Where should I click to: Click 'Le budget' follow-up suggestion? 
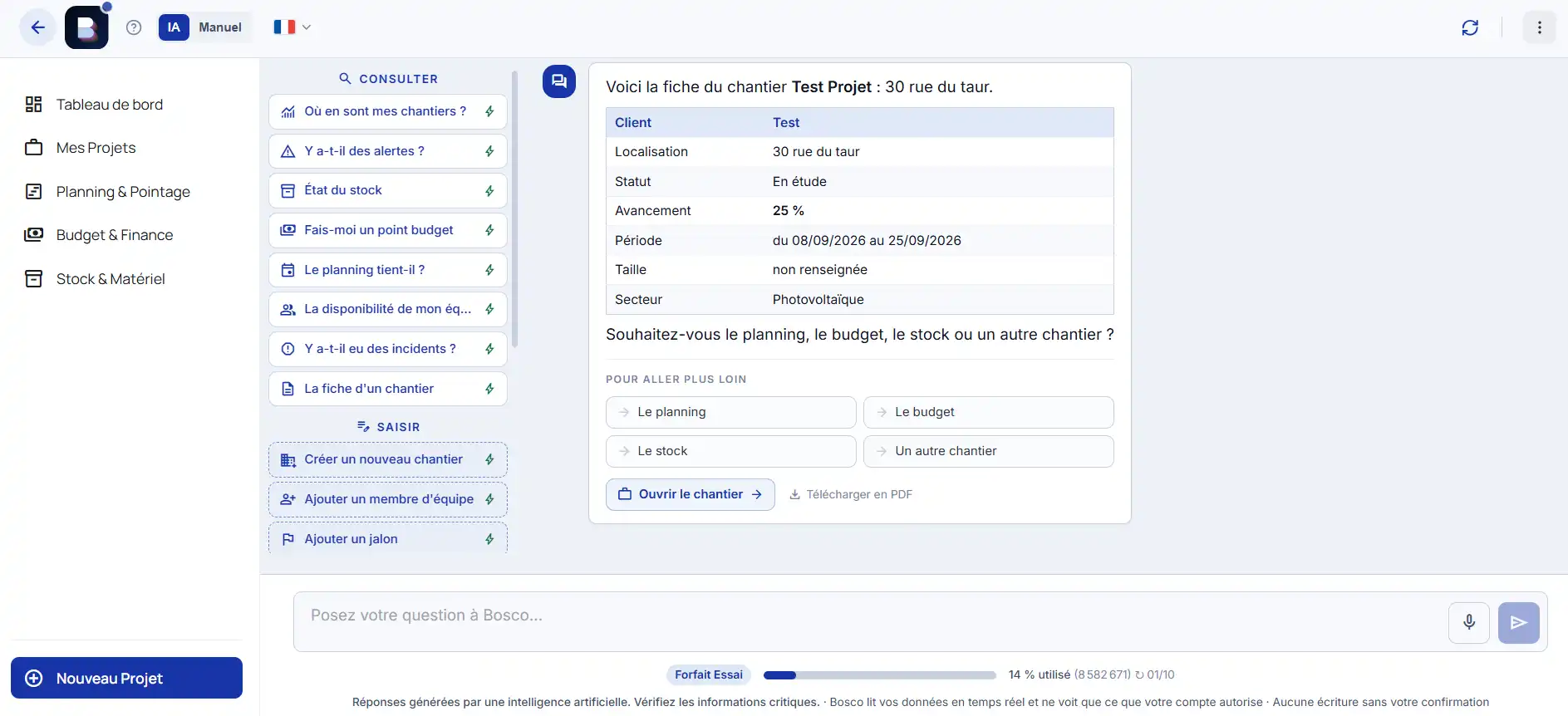click(989, 412)
